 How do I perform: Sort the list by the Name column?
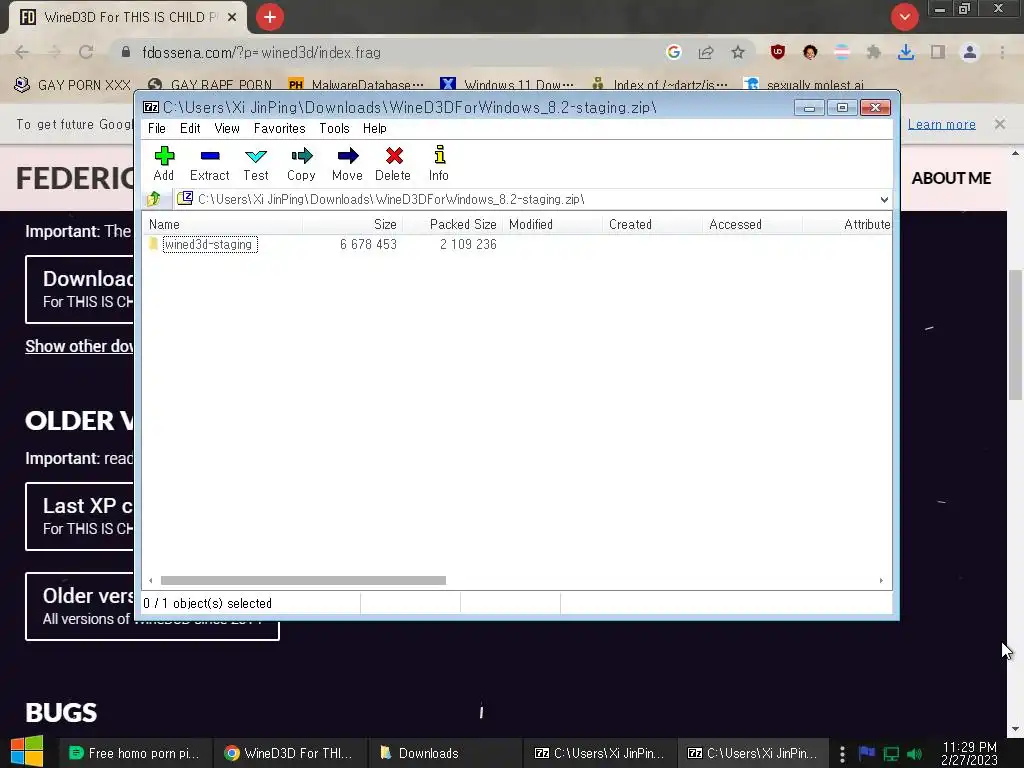click(222, 225)
